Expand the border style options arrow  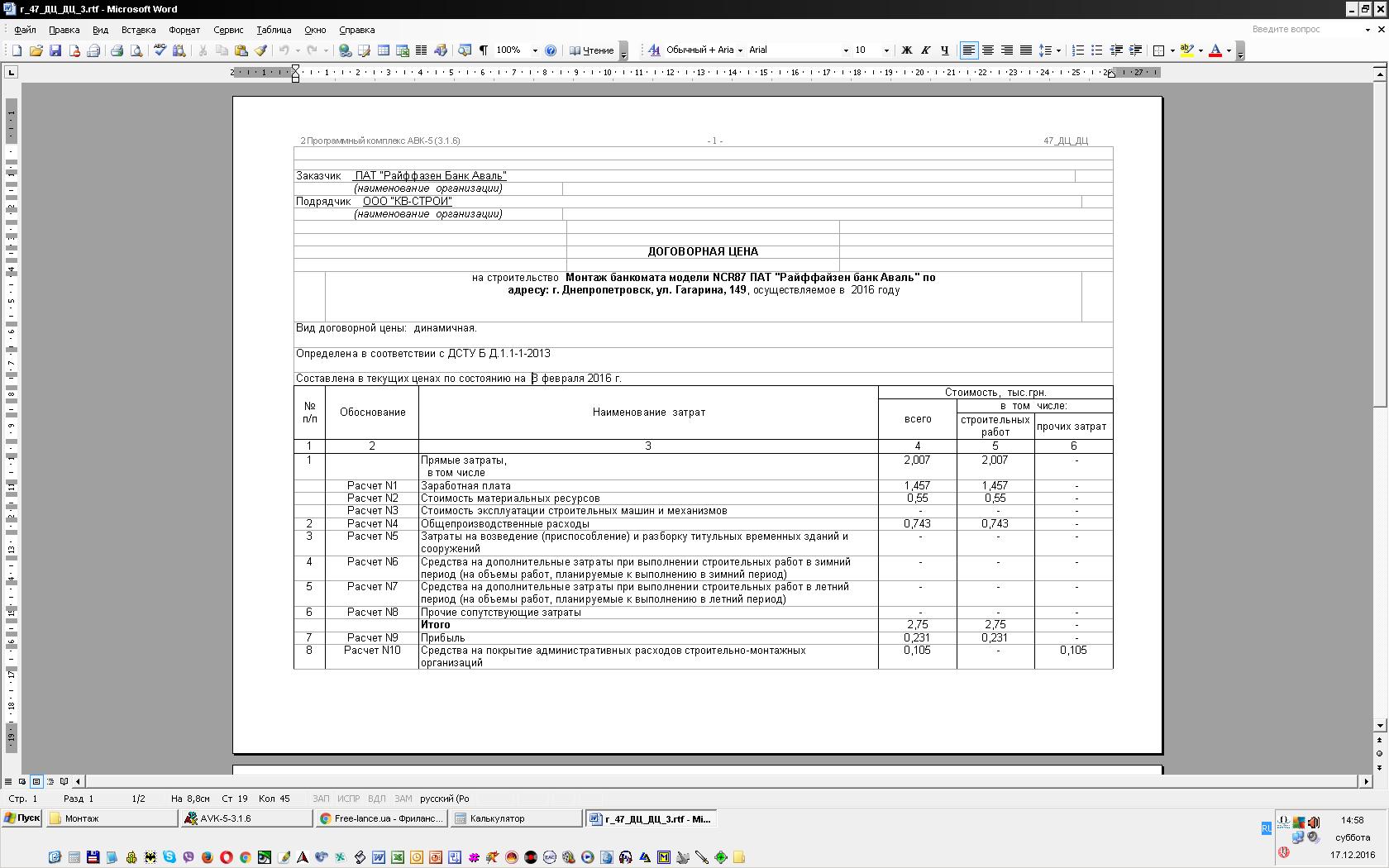pos(1172,50)
